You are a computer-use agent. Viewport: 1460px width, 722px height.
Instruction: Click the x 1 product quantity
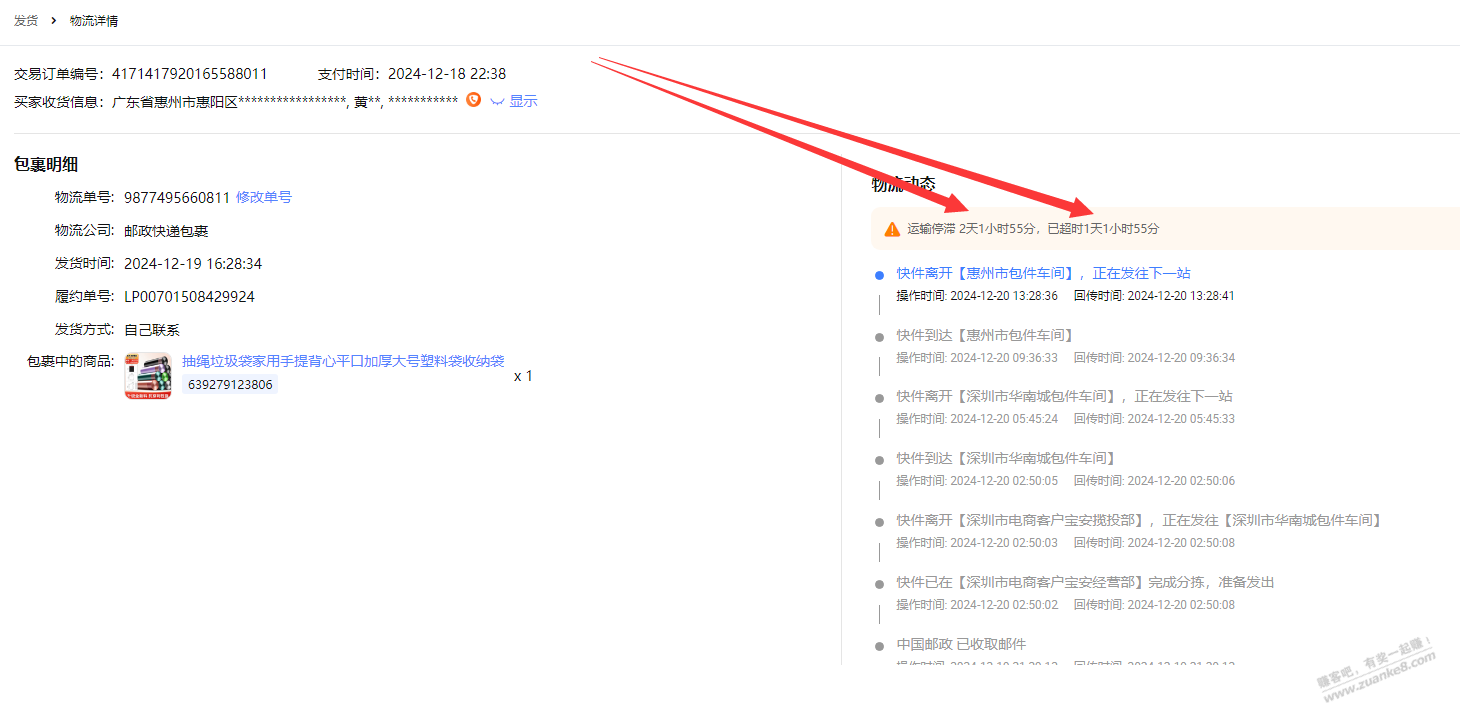tap(523, 376)
